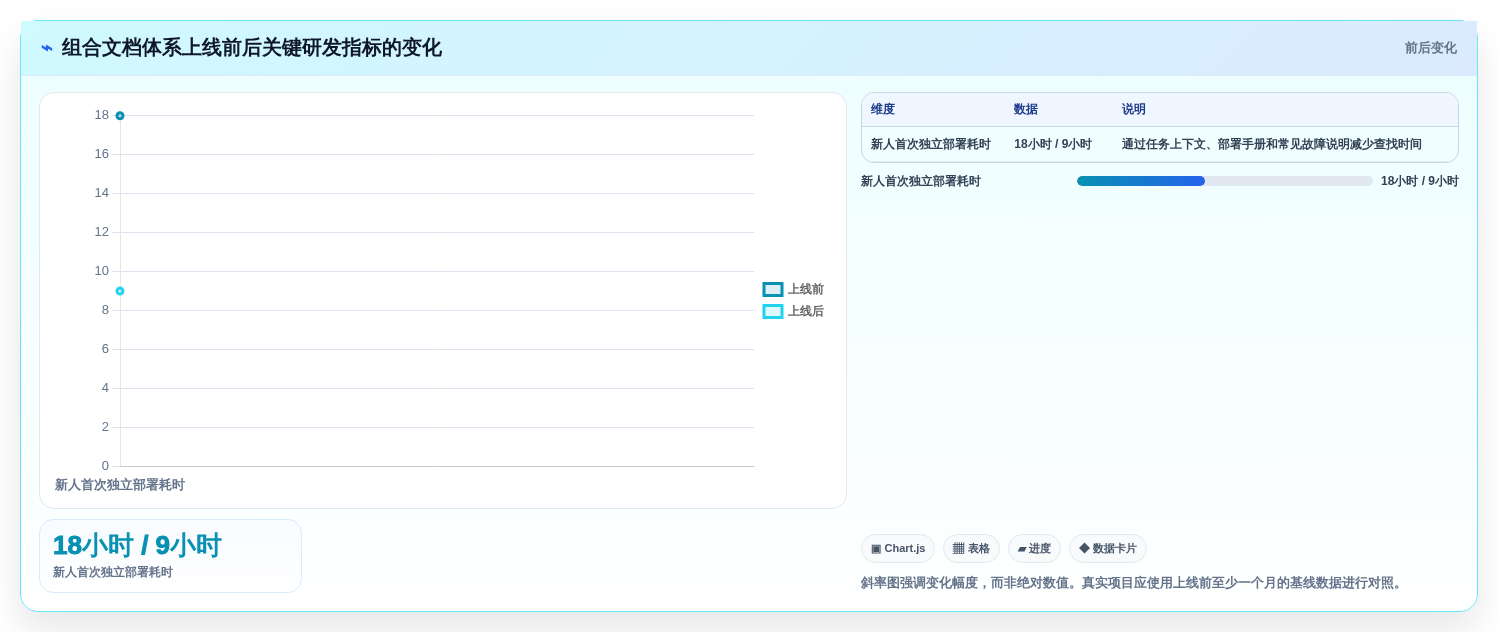Click the progress row label 新人首次独立部署耗时
The height and width of the screenshot is (632, 1498).
(x=921, y=181)
